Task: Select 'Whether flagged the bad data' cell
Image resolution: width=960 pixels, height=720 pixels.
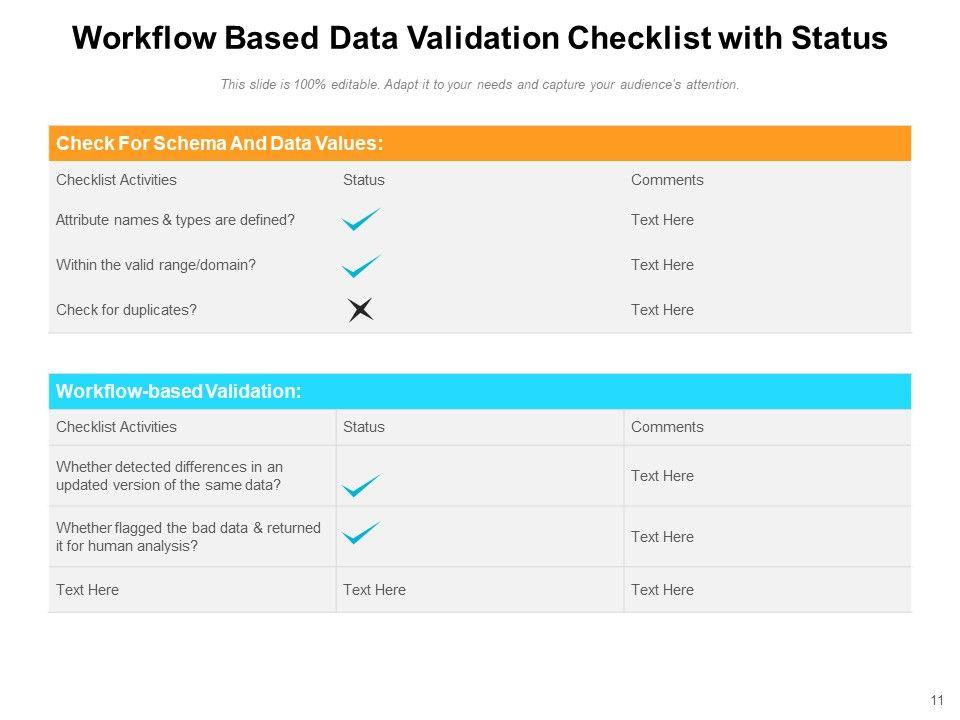Action: click(x=188, y=537)
